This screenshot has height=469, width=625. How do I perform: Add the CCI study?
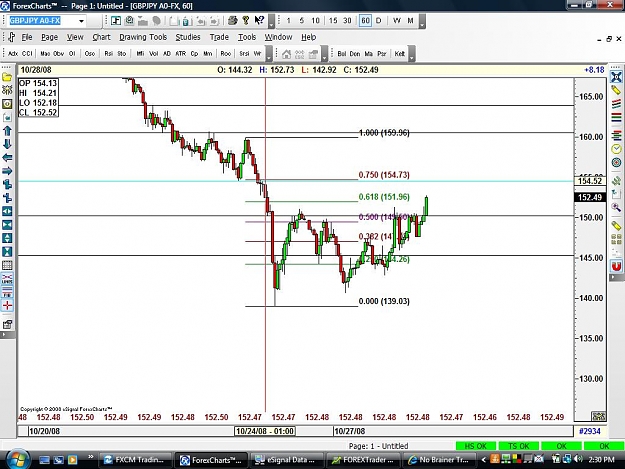point(27,53)
